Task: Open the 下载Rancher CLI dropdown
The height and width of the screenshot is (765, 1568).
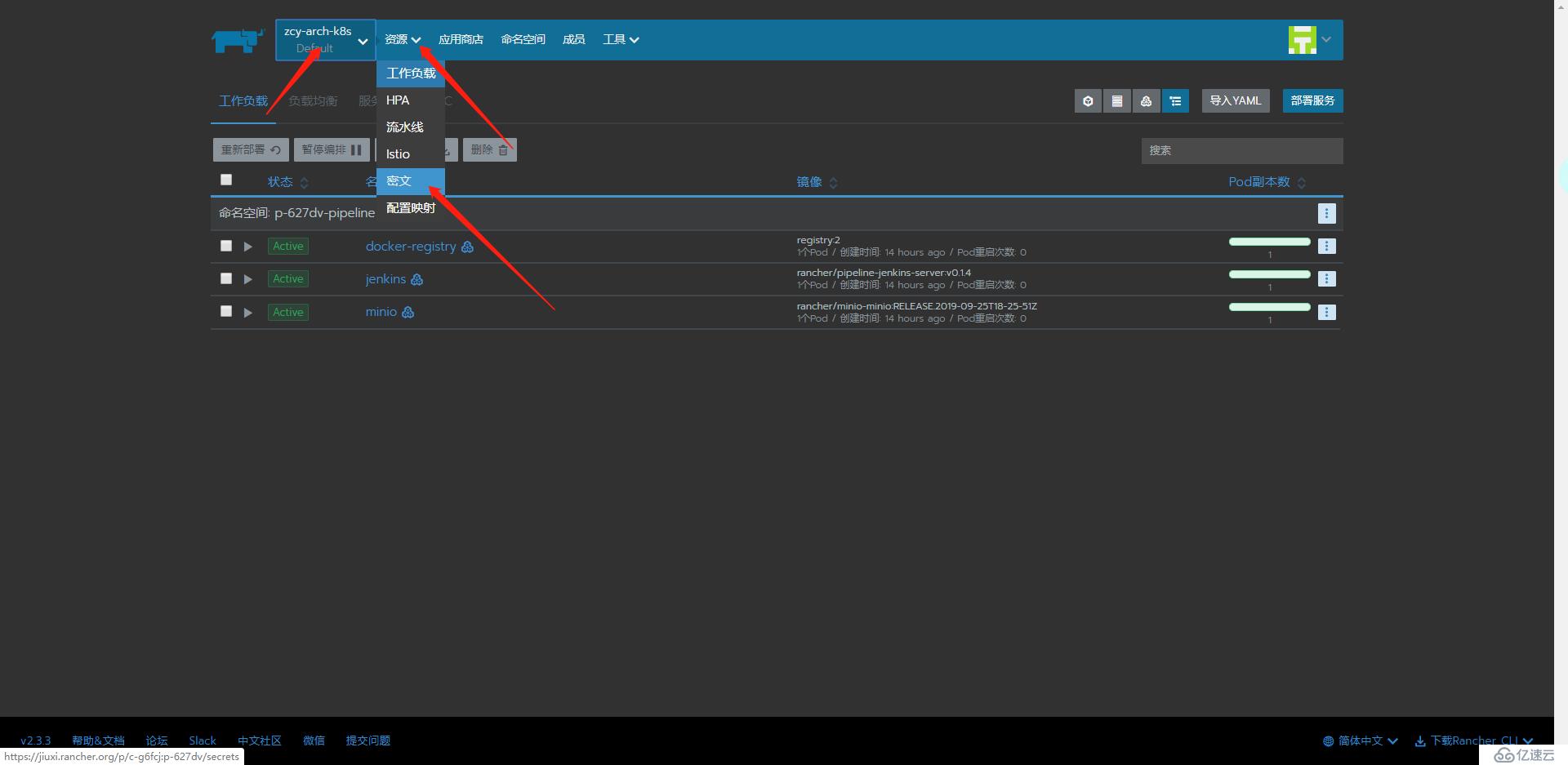Action: (x=1474, y=741)
